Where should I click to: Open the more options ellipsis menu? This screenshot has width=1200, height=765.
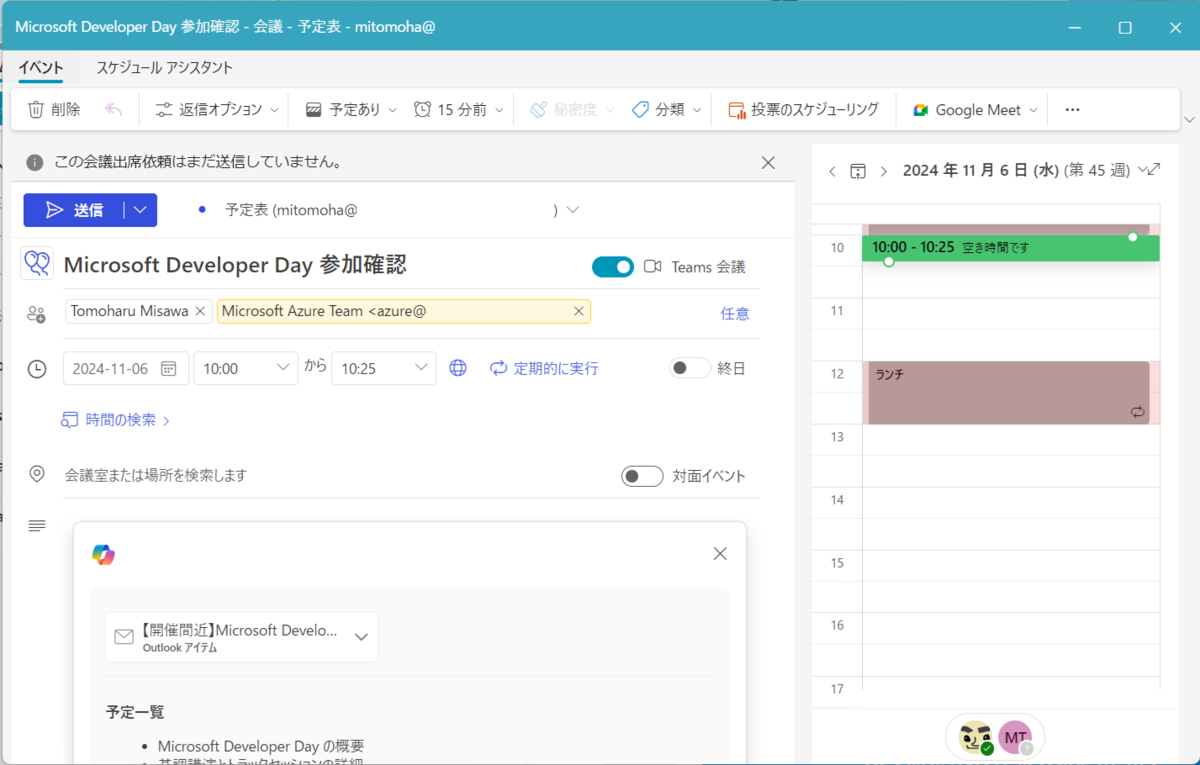tap(1072, 110)
